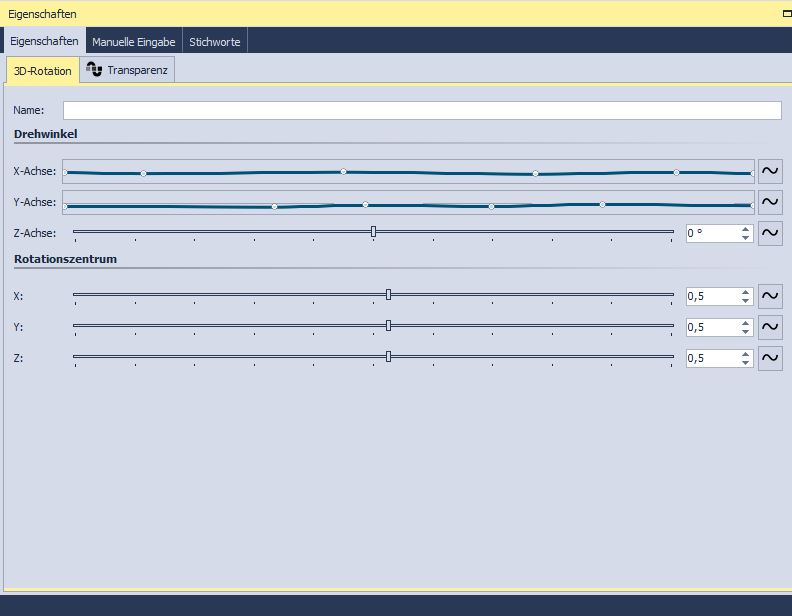Screen dimensions: 792x616
Task: Click the curve icon for Y-Achse rotation
Action: click(x=770, y=202)
